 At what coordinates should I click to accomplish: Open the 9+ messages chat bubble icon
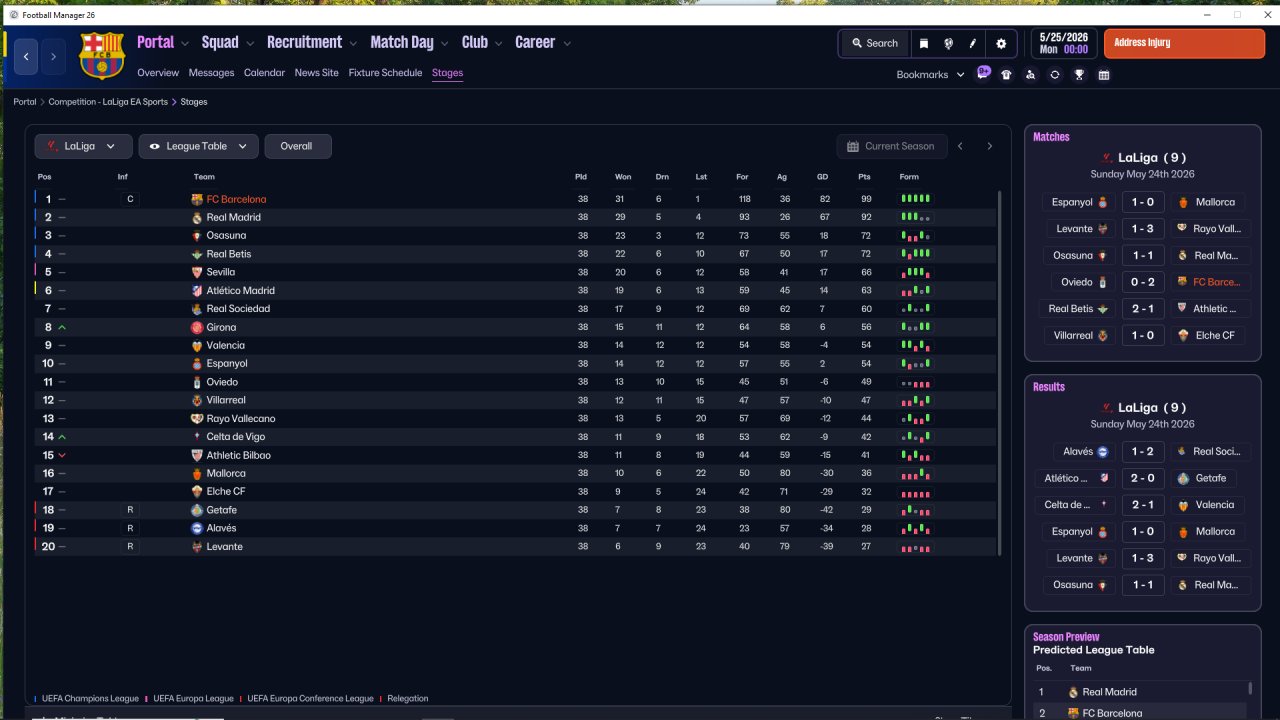click(x=983, y=73)
